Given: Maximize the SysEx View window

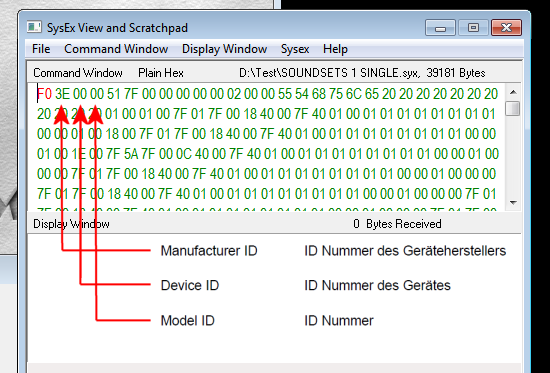Looking at the screenshot, I should [x=473, y=27].
